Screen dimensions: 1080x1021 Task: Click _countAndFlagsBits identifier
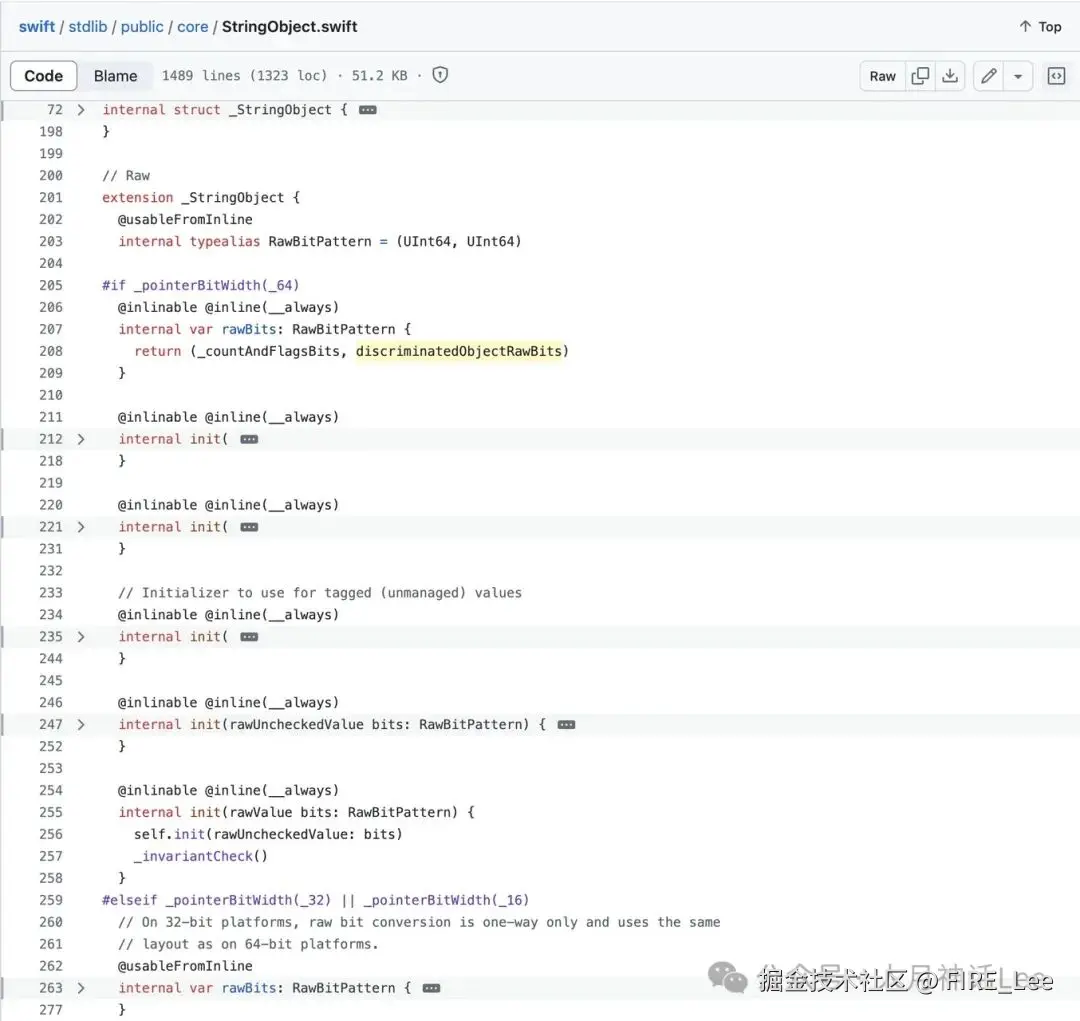(269, 351)
